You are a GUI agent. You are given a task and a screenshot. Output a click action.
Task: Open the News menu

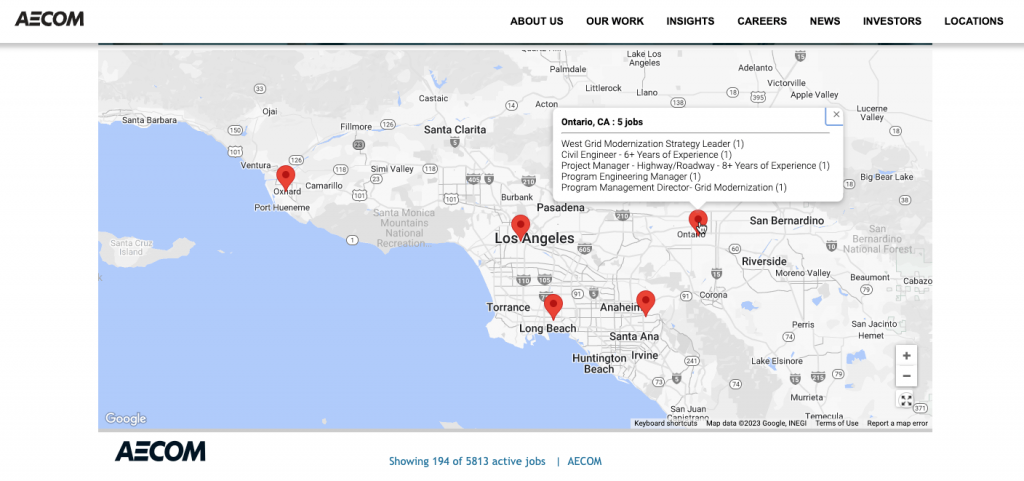coord(825,21)
